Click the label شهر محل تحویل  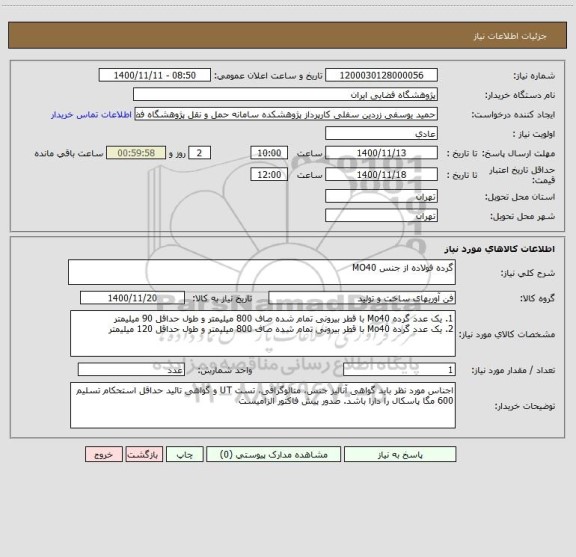tap(523, 216)
